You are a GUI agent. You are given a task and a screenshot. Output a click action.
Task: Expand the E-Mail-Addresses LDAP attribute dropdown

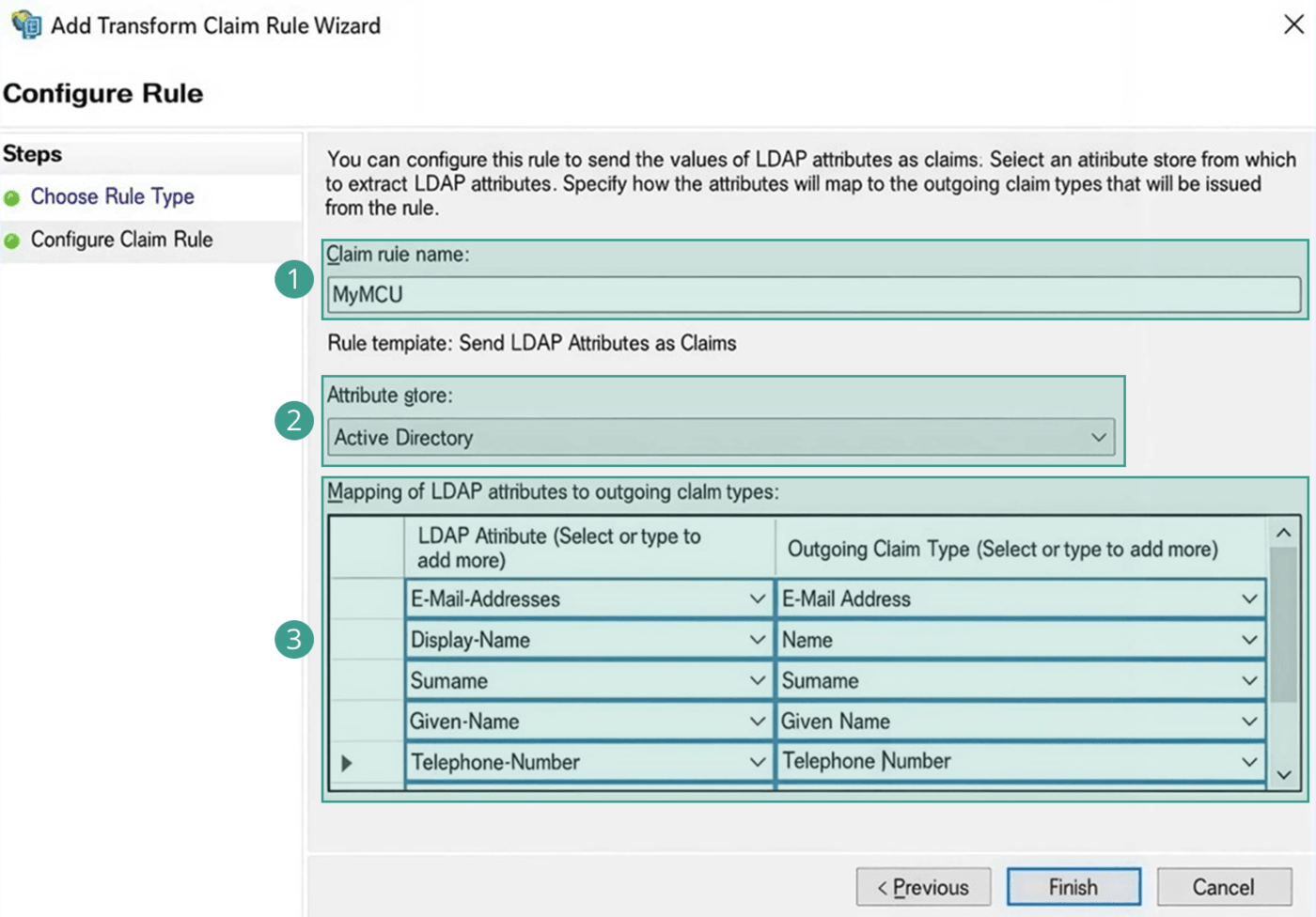tap(757, 599)
